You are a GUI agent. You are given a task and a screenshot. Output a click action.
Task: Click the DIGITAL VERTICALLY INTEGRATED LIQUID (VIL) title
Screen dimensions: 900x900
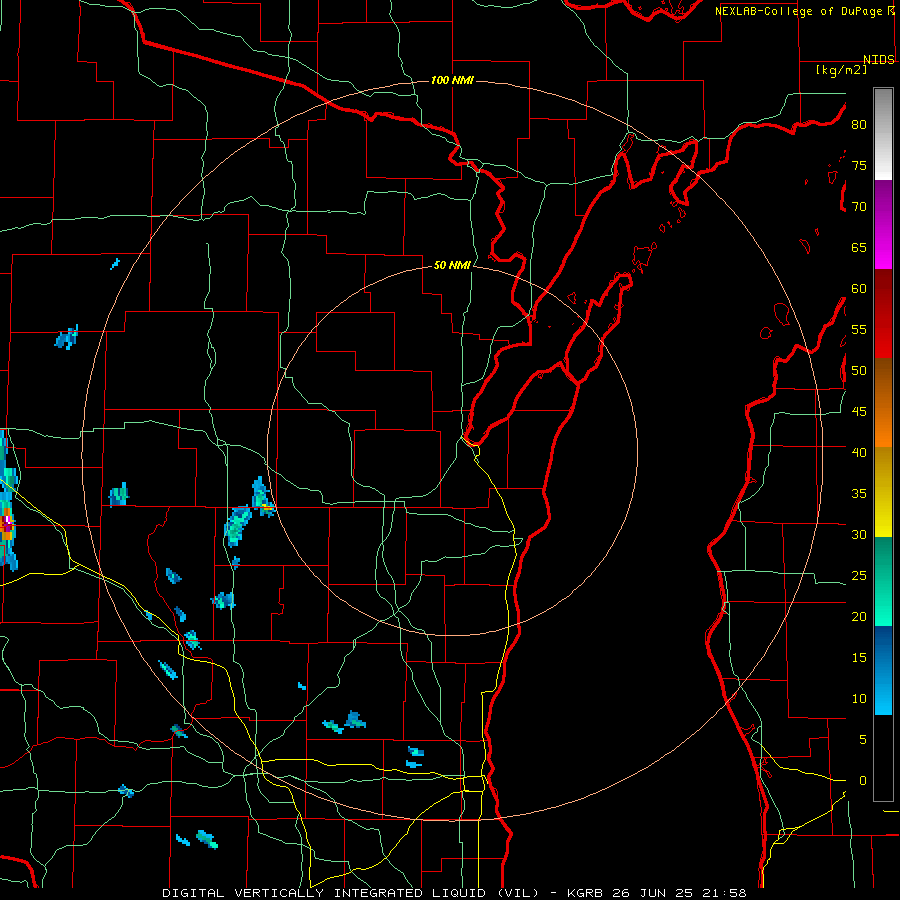(x=351, y=893)
